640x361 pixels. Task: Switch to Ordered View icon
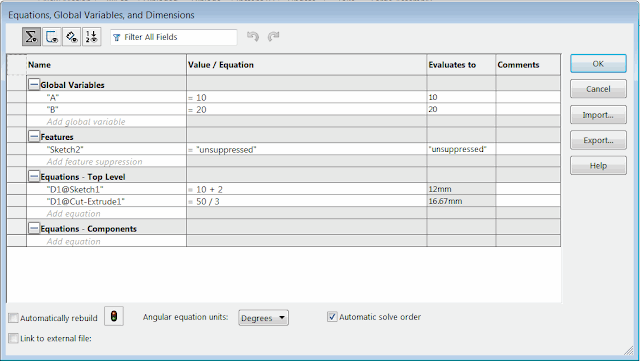91,37
